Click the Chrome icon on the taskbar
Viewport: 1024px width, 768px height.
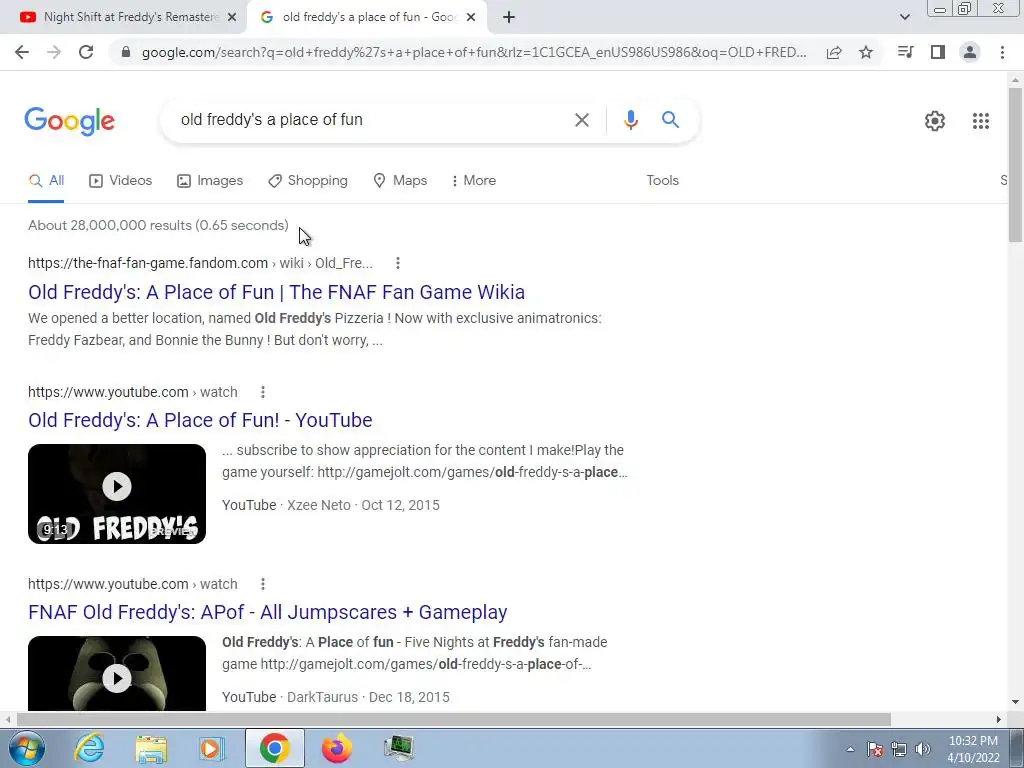274,748
